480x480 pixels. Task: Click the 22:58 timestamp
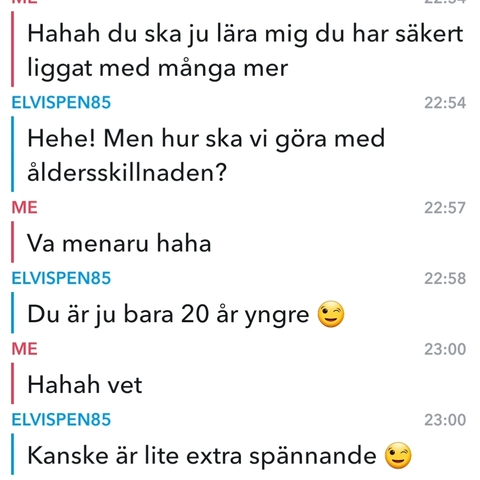[x=445, y=278]
